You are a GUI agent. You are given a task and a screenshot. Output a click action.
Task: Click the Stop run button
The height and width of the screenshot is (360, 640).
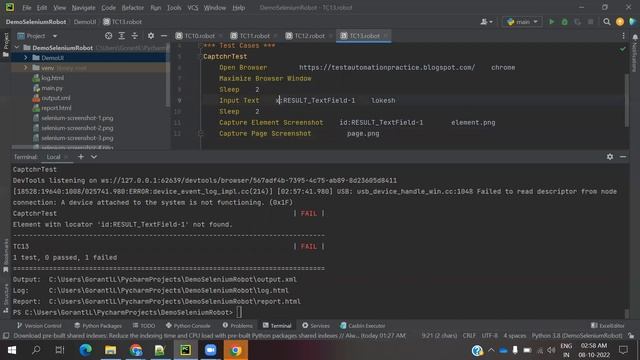click(590, 22)
